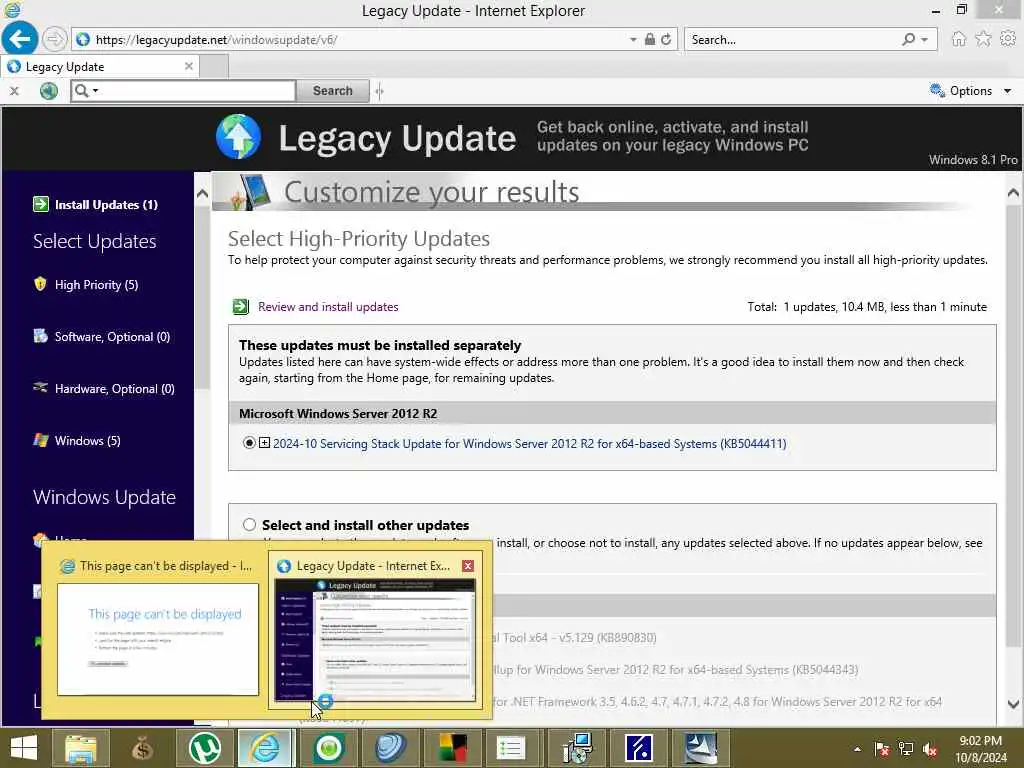
Task: Click Install Updates (1) in sidebar
Action: (106, 205)
